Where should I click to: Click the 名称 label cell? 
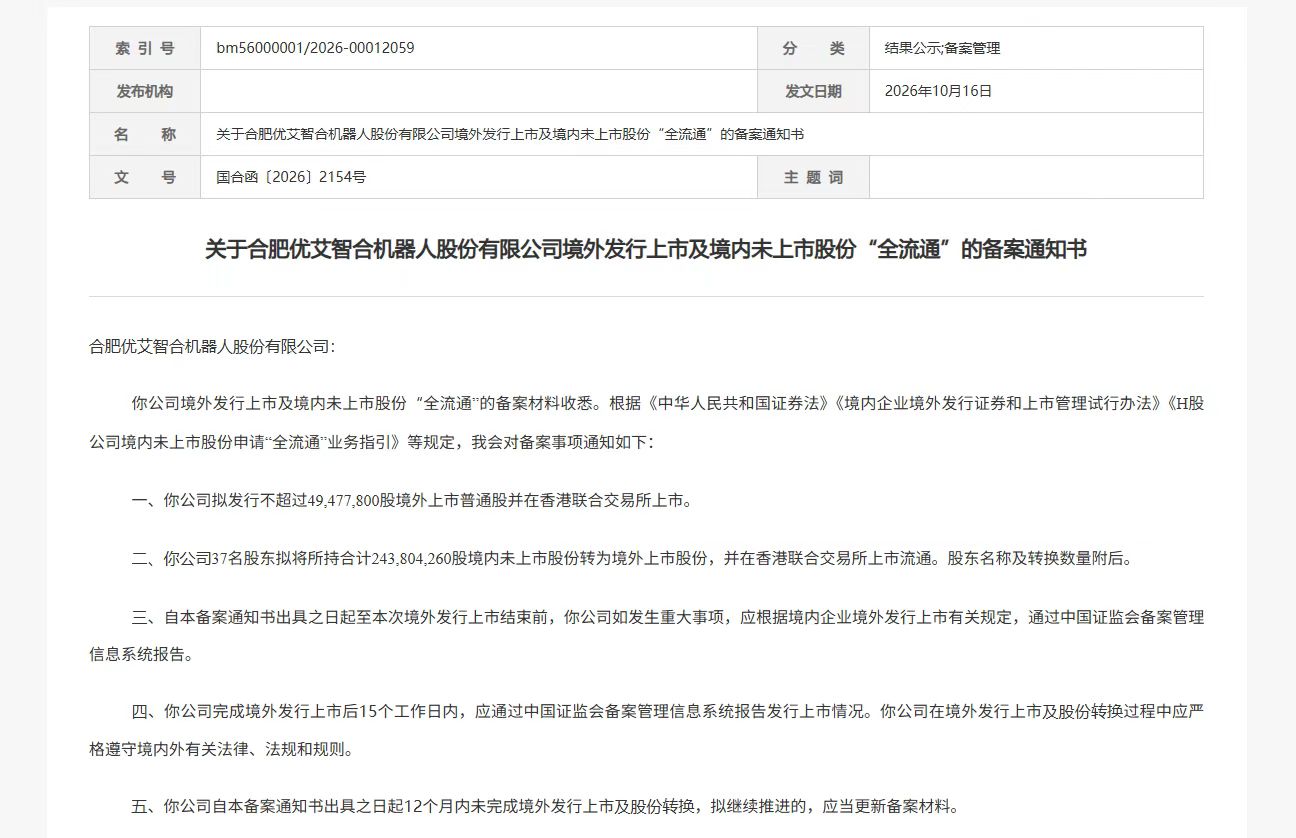pyautogui.click(x=145, y=134)
